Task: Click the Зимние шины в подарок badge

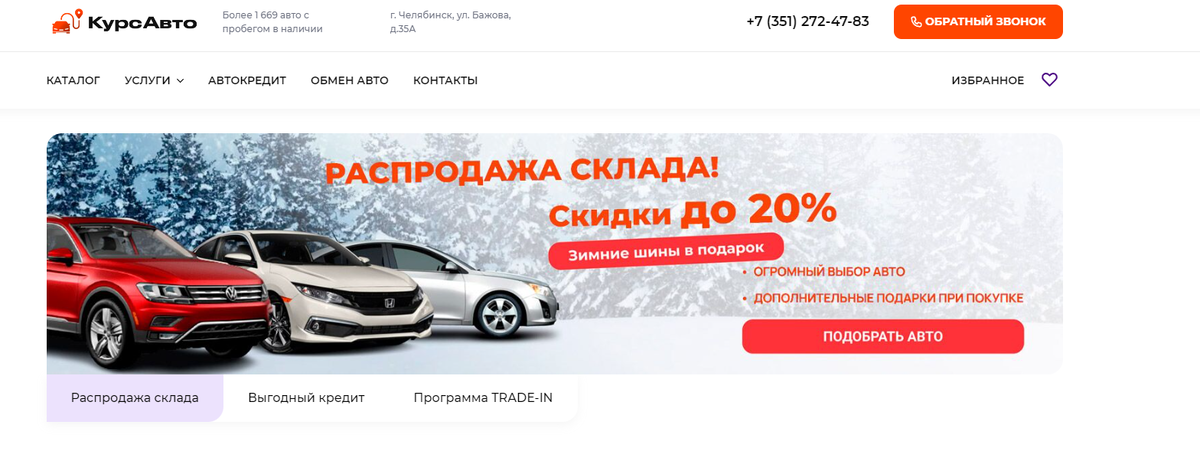Action: pyautogui.click(x=666, y=251)
